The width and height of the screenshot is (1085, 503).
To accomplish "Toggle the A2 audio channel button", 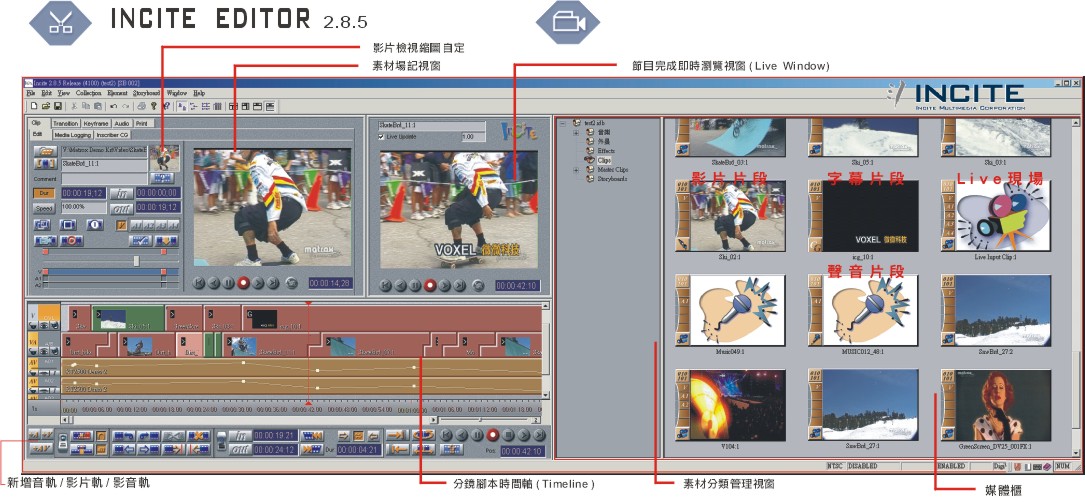I will tap(149, 226).
